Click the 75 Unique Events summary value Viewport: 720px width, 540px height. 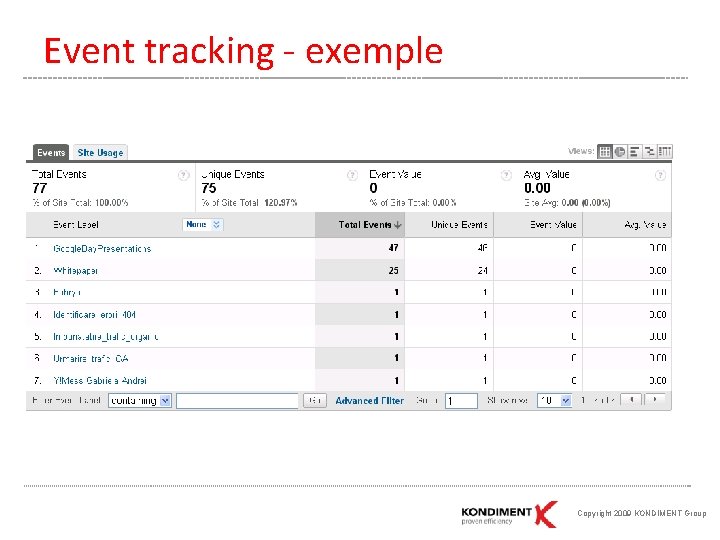click(x=208, y=188)
